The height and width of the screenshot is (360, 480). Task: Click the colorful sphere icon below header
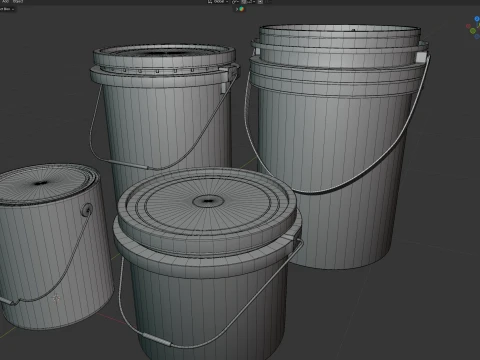click(x=241, y=9)
